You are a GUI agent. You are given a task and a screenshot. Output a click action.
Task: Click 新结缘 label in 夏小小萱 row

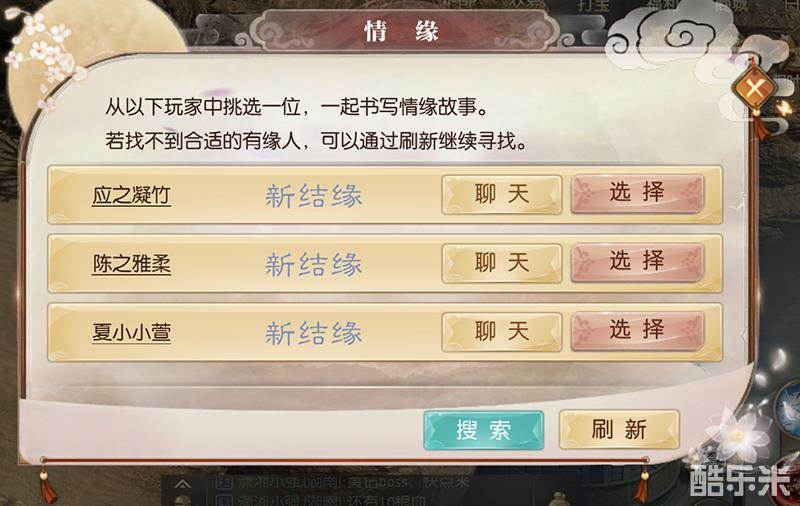click(313, 334)
